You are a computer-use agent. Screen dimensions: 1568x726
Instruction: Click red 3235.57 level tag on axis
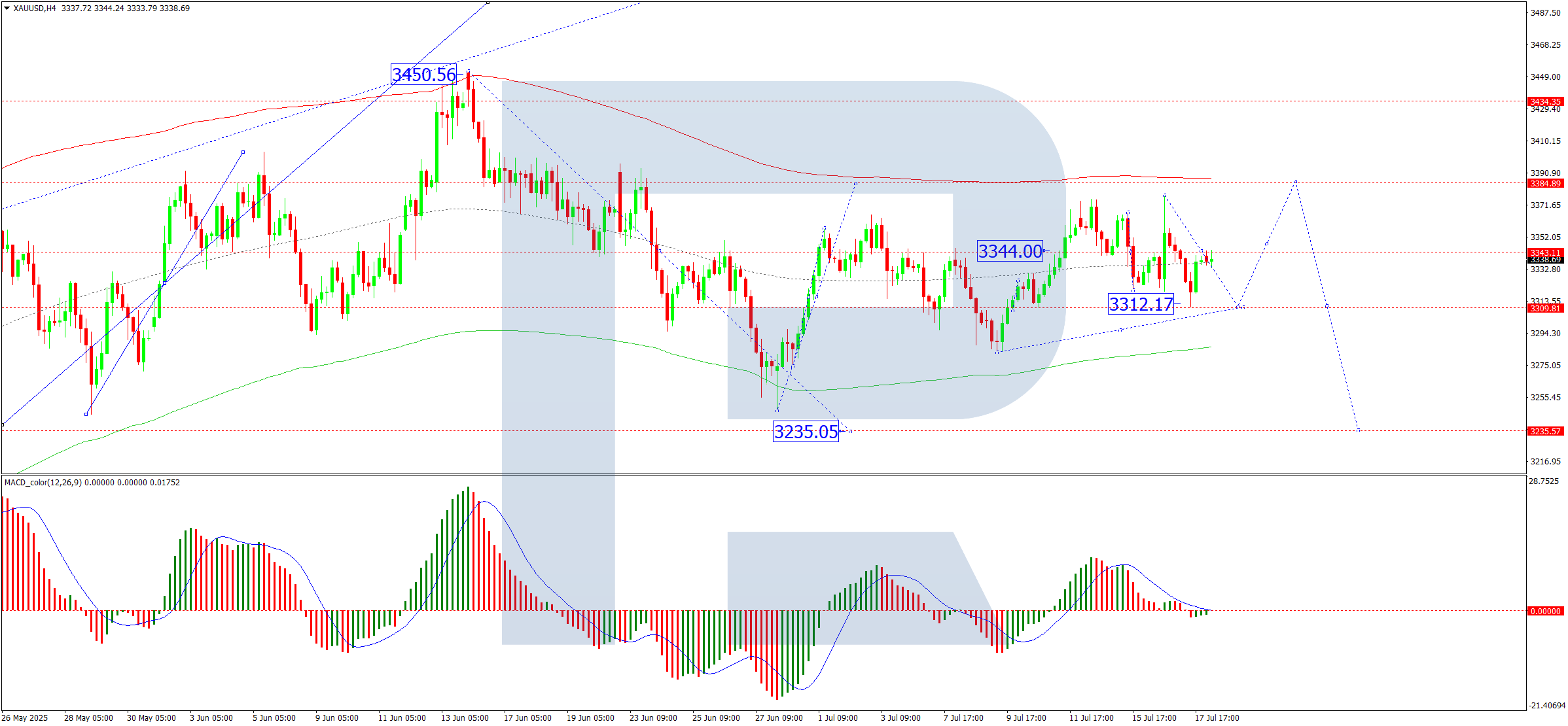(x=1545, y=431)
